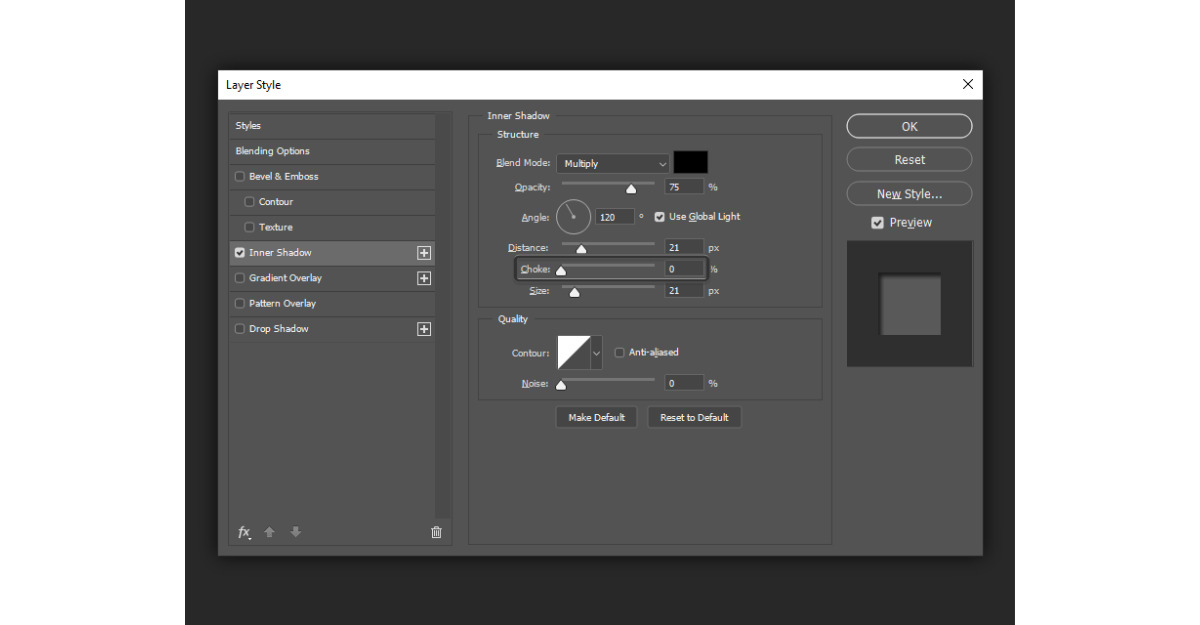The width and height of the screenshot is (1200, 625).
Task: Select the Bevel & Emboss entry
Action: click(333, 177)
